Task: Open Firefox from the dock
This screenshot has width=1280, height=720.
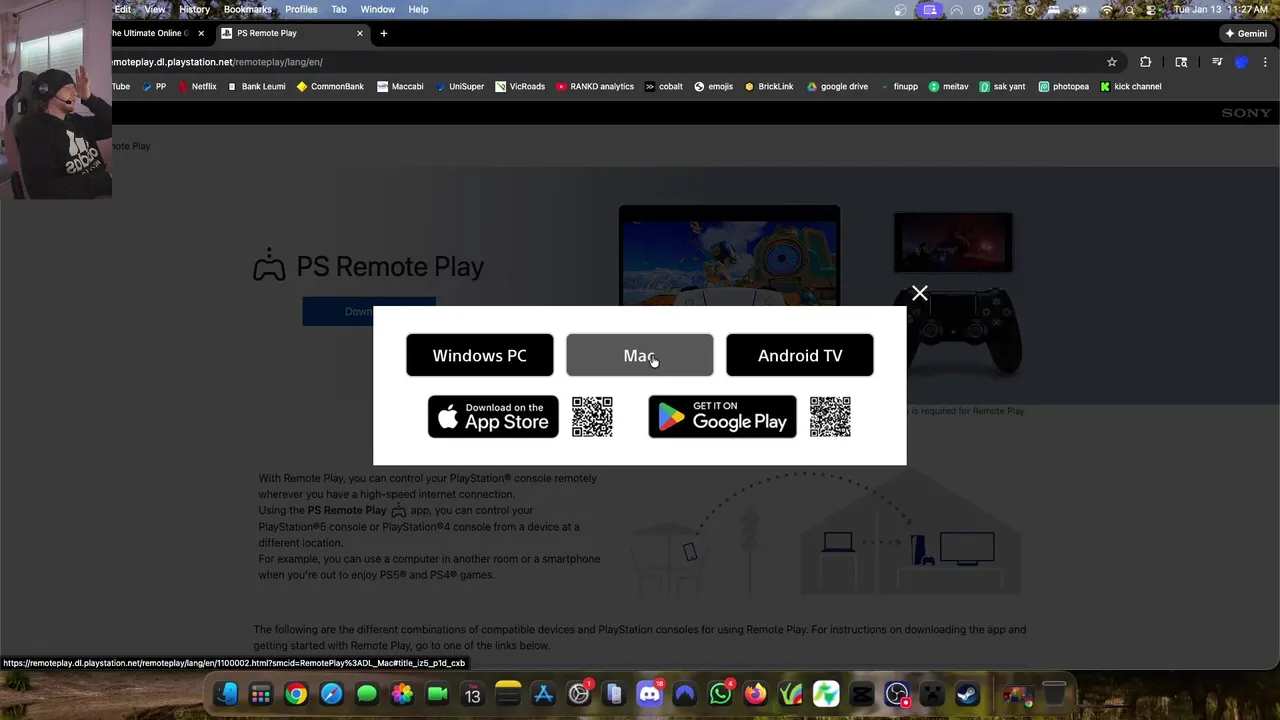Action: (755, 694)
